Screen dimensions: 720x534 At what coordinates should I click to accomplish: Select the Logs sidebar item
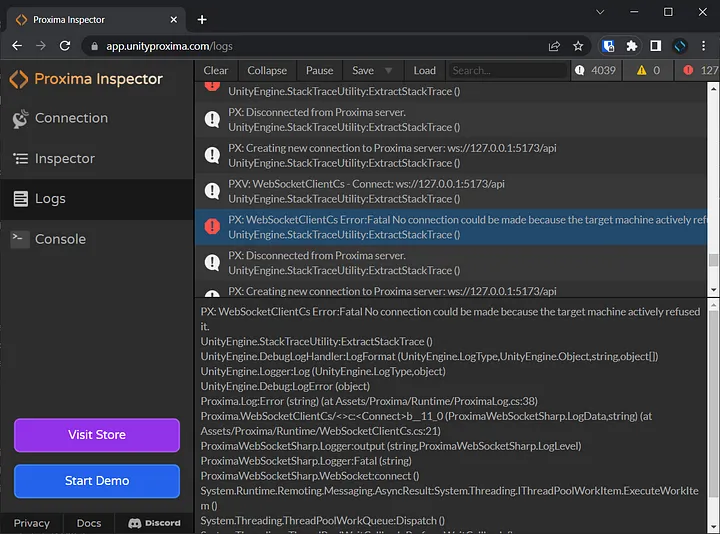(96, 199)
